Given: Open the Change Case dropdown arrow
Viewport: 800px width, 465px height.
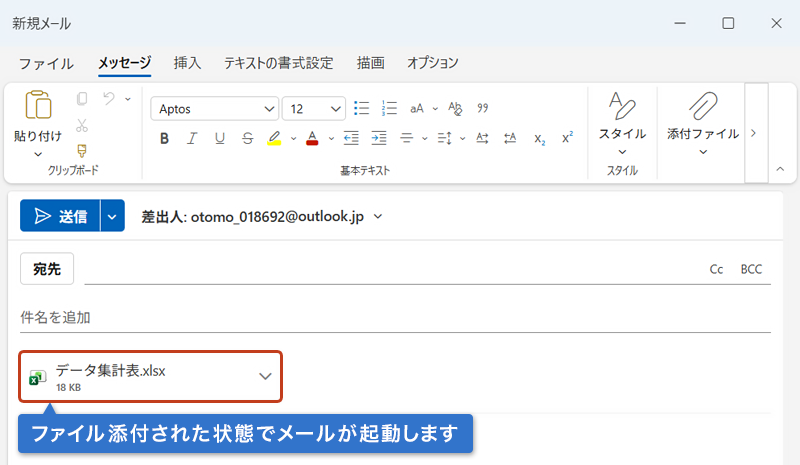Looking at the screenshot, I should [x=435, y=109].
